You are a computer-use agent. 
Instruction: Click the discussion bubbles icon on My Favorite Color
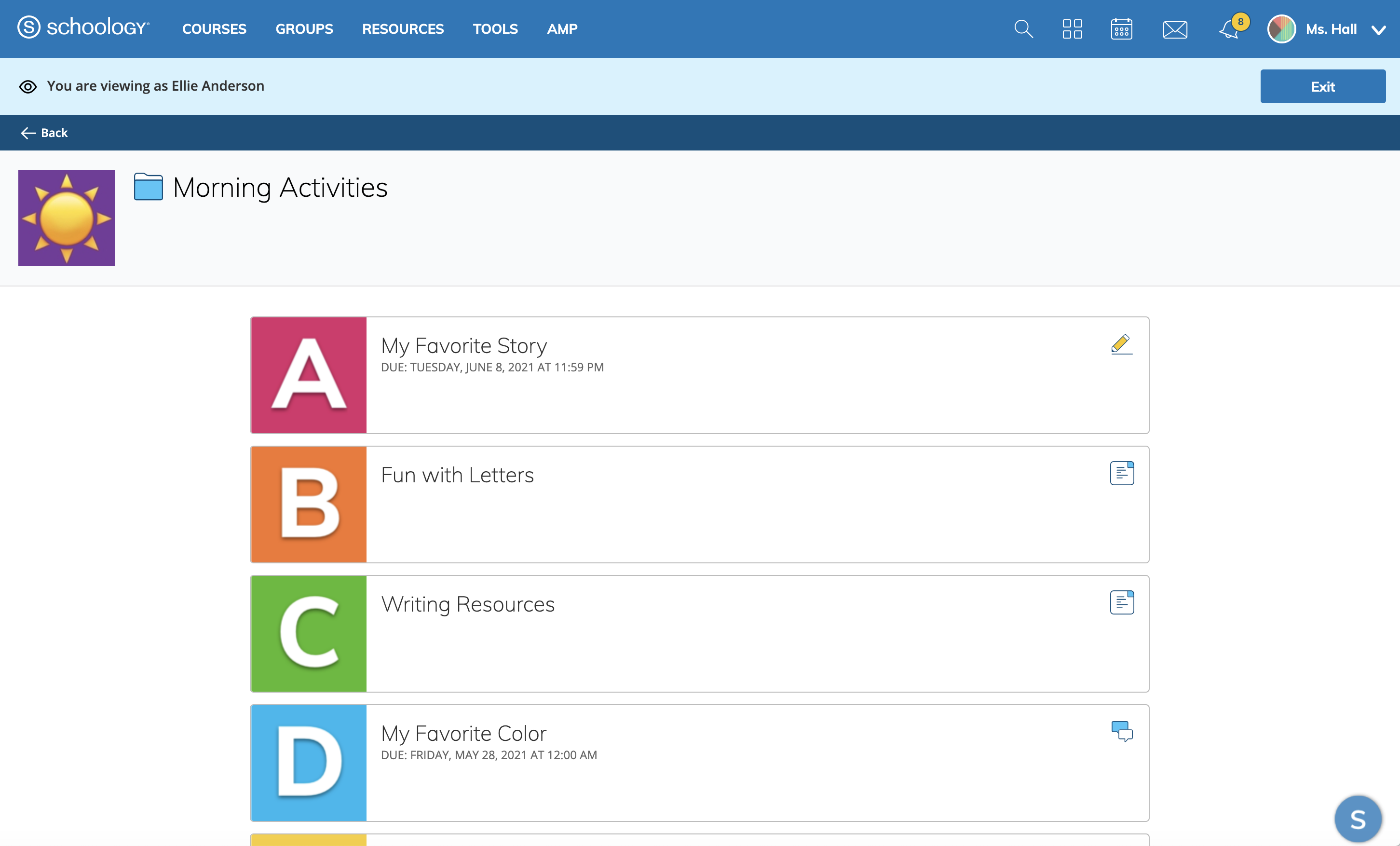coord(1122,731)
